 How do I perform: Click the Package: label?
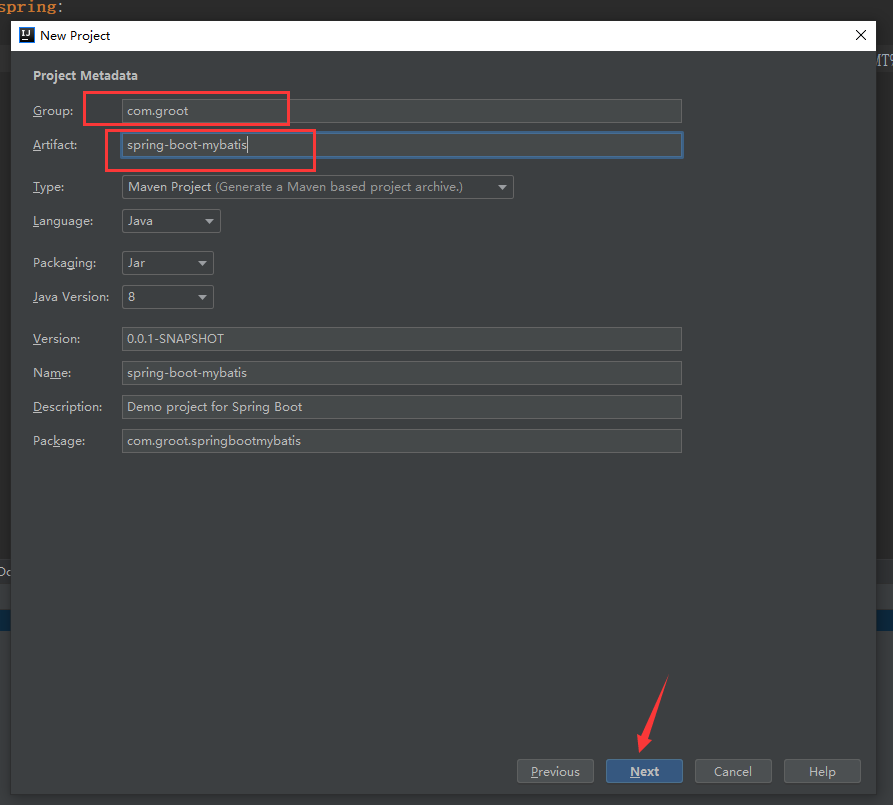coord(59,441)
